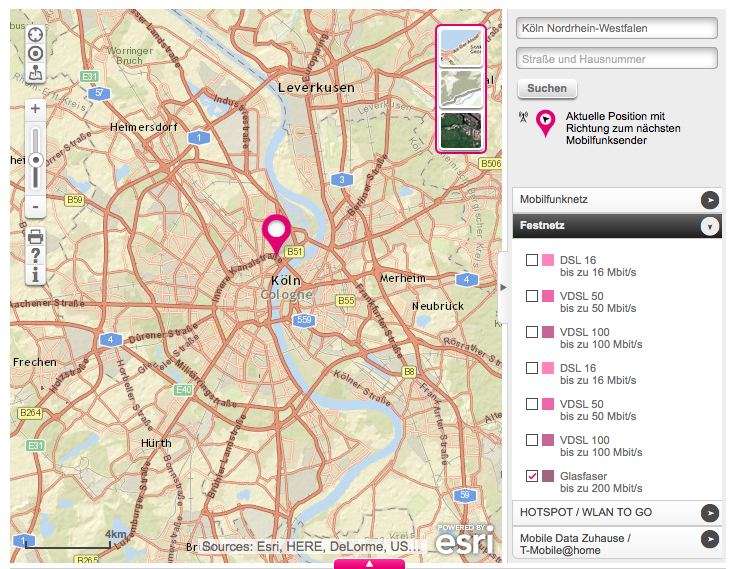The width and height of the screenshot is (732, 569).
Task: Click the E40 road shield
Action: (x=183, y=389)
